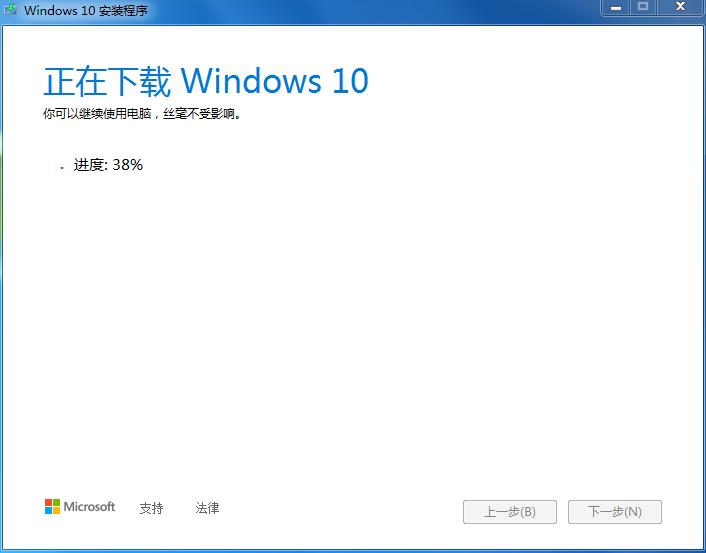Maximize the Windows 10 setup window
The image size is (706, 553).
643,7
